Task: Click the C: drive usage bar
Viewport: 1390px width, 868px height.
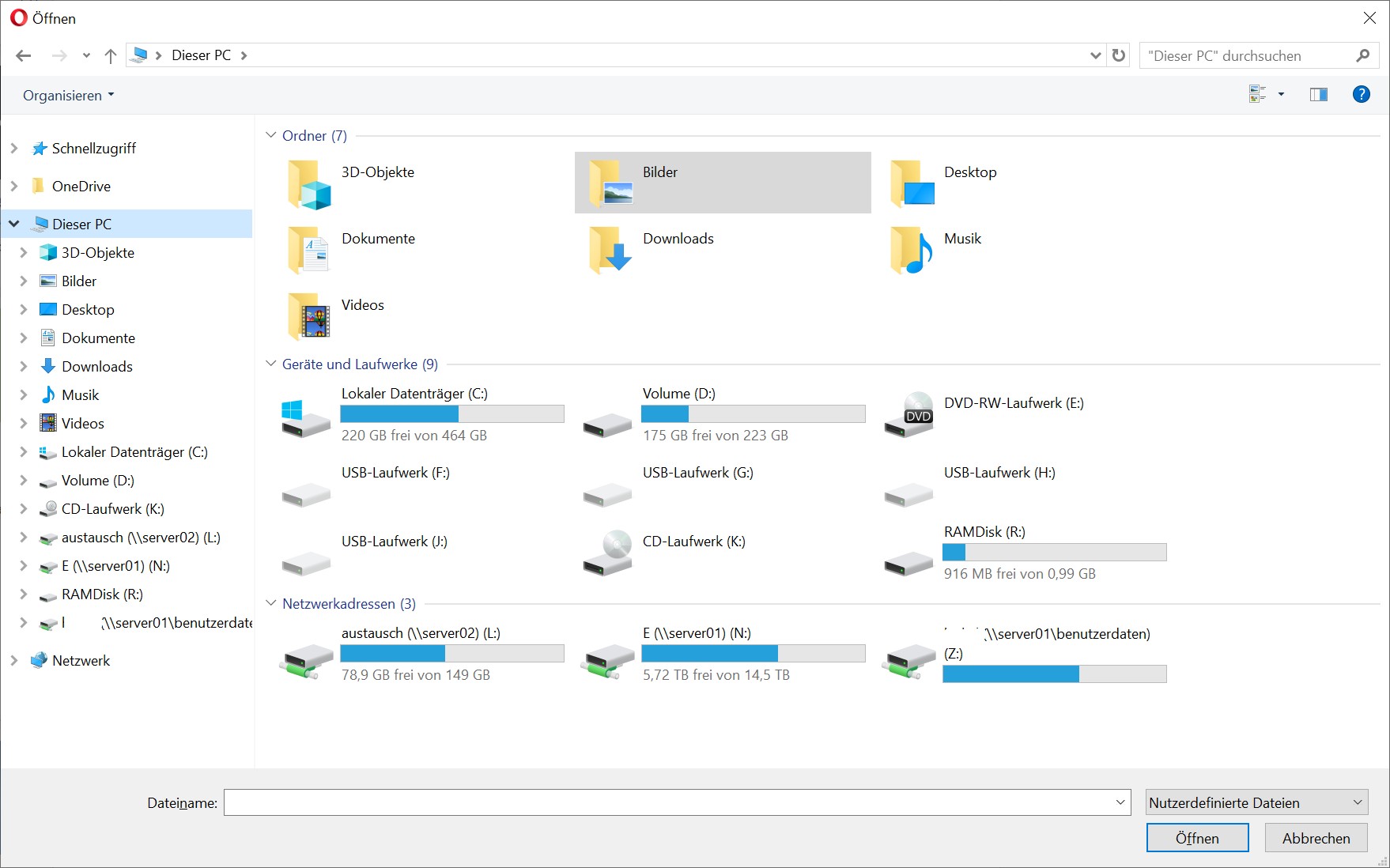Action: click(452, 413)
